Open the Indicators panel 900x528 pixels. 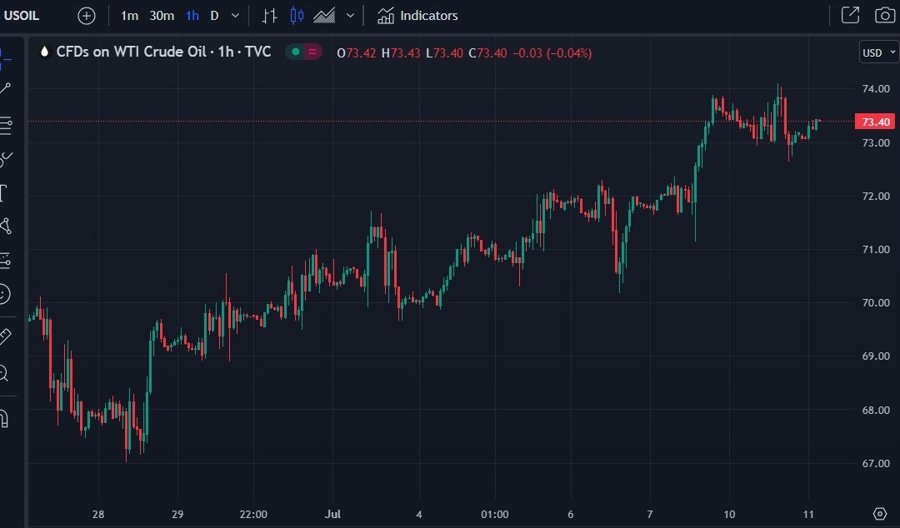(418, 16)
